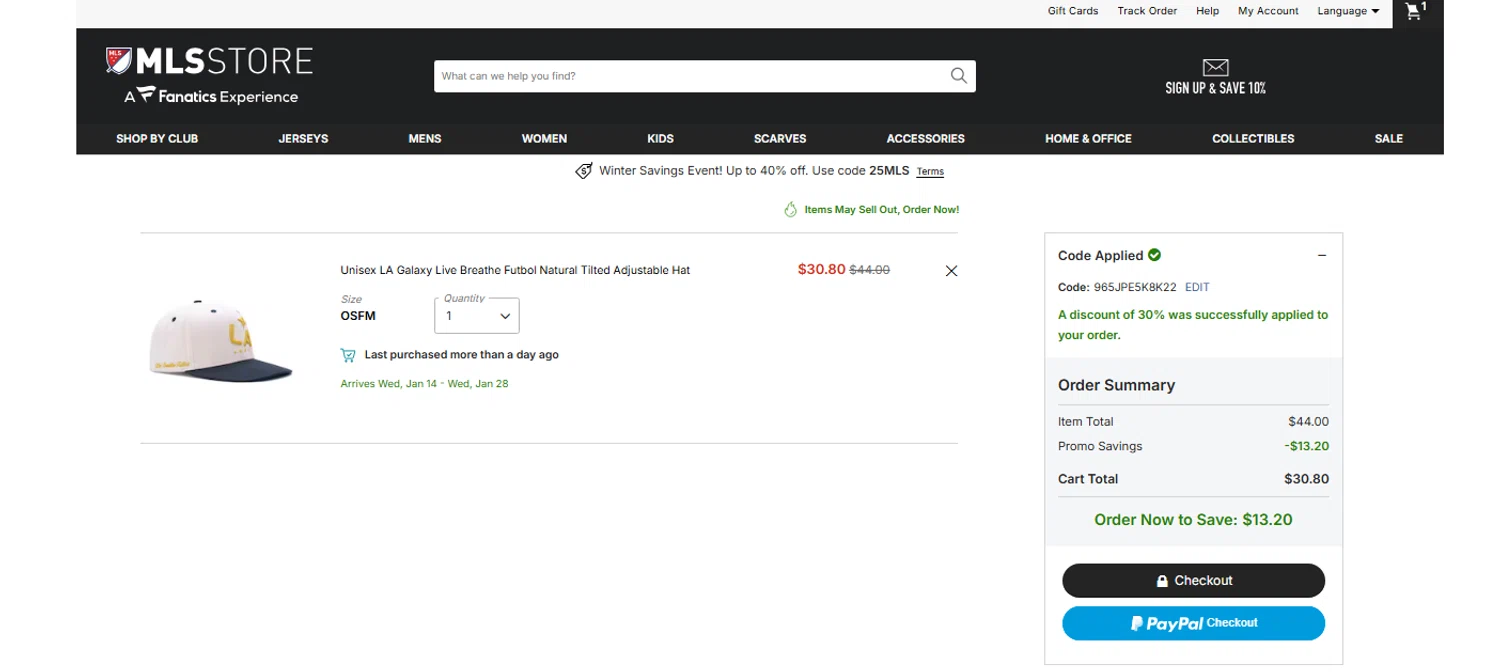Click the green code applied checkmark
The image size is (1500, 672).
coord(1155,255)
